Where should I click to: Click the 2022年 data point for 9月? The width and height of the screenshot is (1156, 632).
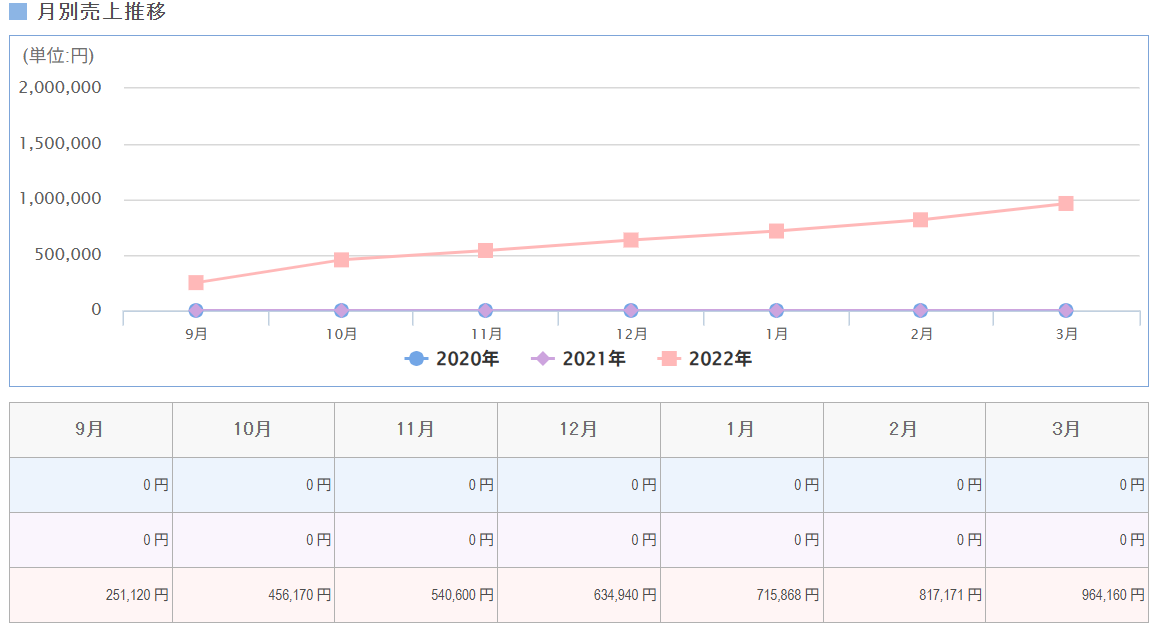(196, 283)
